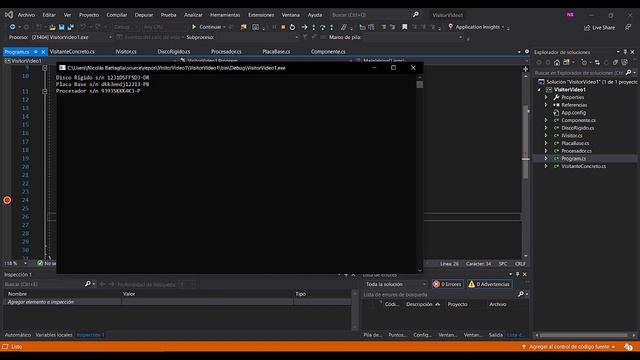Select IVisitor.cs in Solution Explorer

coord(571,136)
